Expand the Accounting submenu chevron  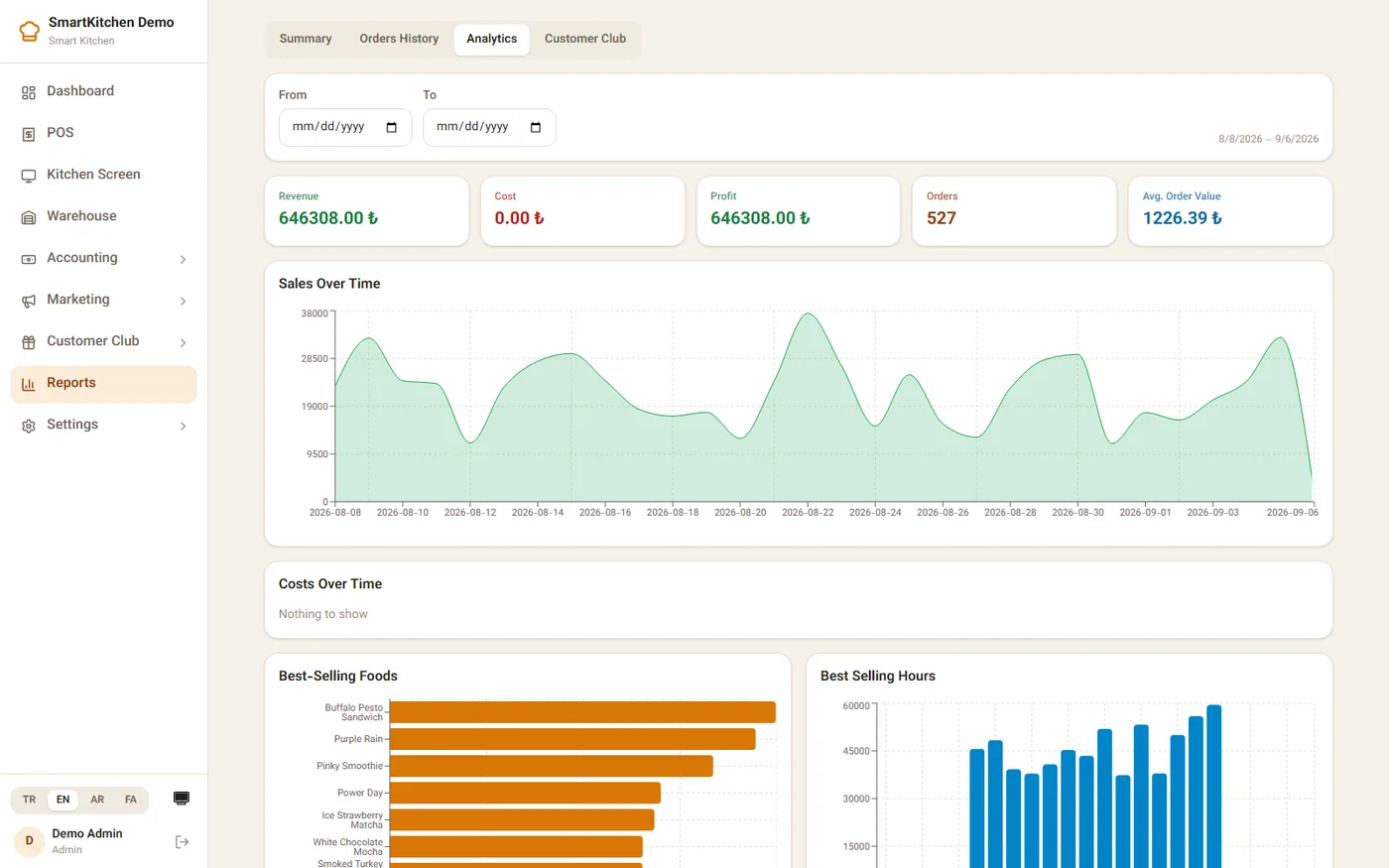tap(183, 259)
